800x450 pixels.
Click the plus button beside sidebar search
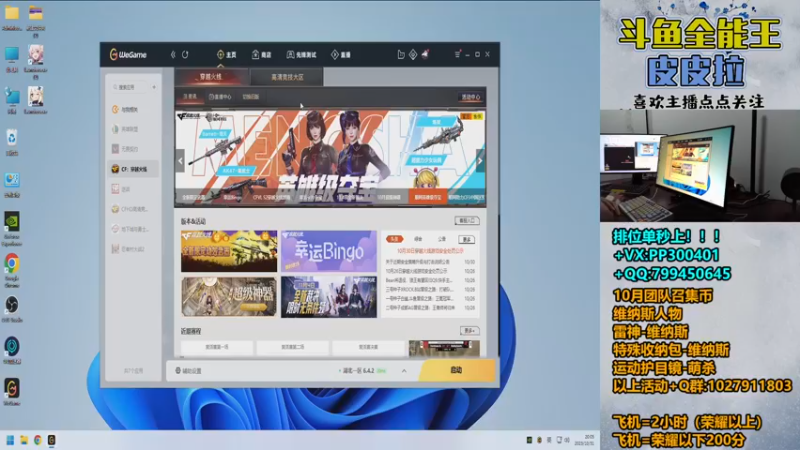click(154, 87)
